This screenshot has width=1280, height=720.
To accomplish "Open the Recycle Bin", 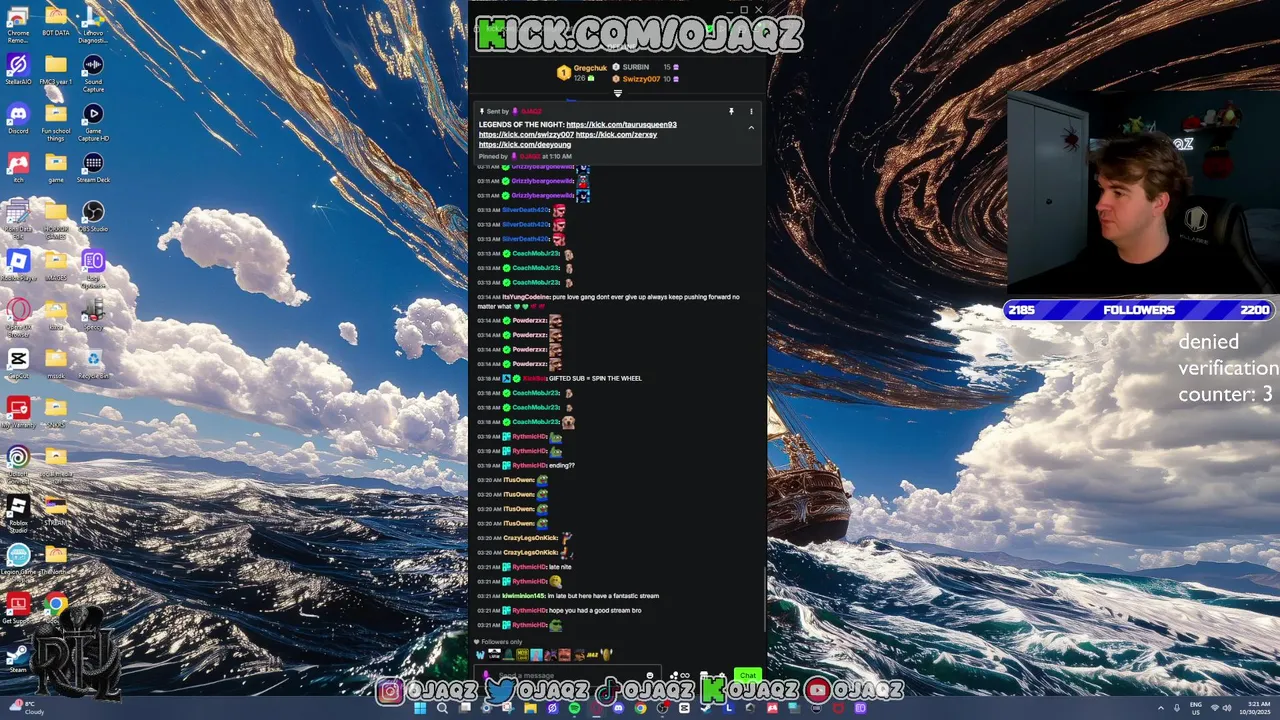I will [x=93, y=364].
